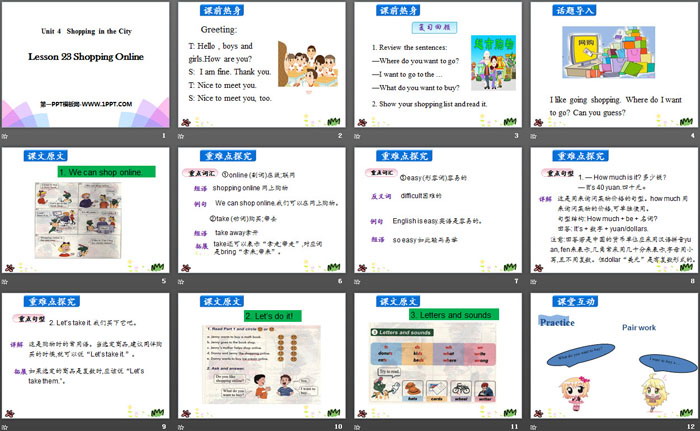Screen dimensions: 700x431
Task: Click the animation star icon under slide 10
Action: tap(181, 427)
